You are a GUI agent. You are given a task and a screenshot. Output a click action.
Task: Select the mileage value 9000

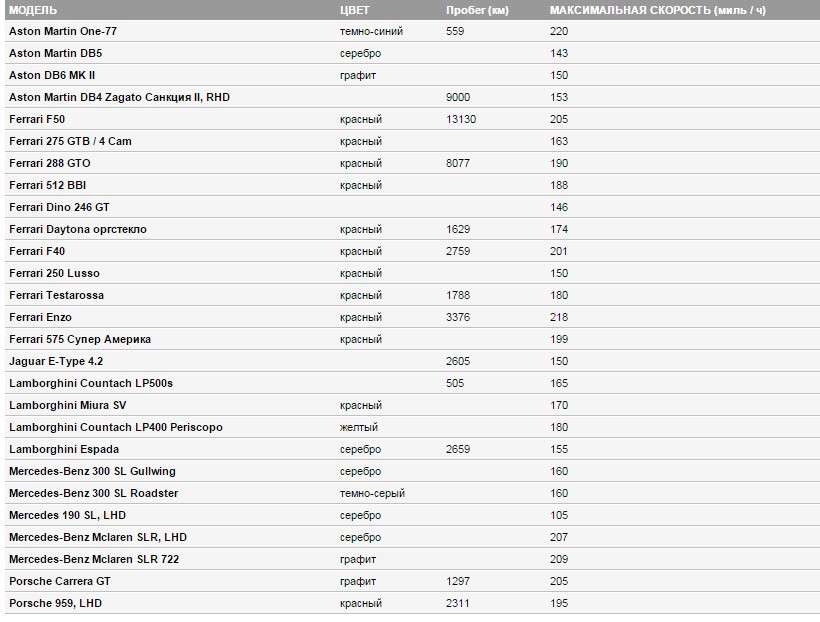[458, 97]
